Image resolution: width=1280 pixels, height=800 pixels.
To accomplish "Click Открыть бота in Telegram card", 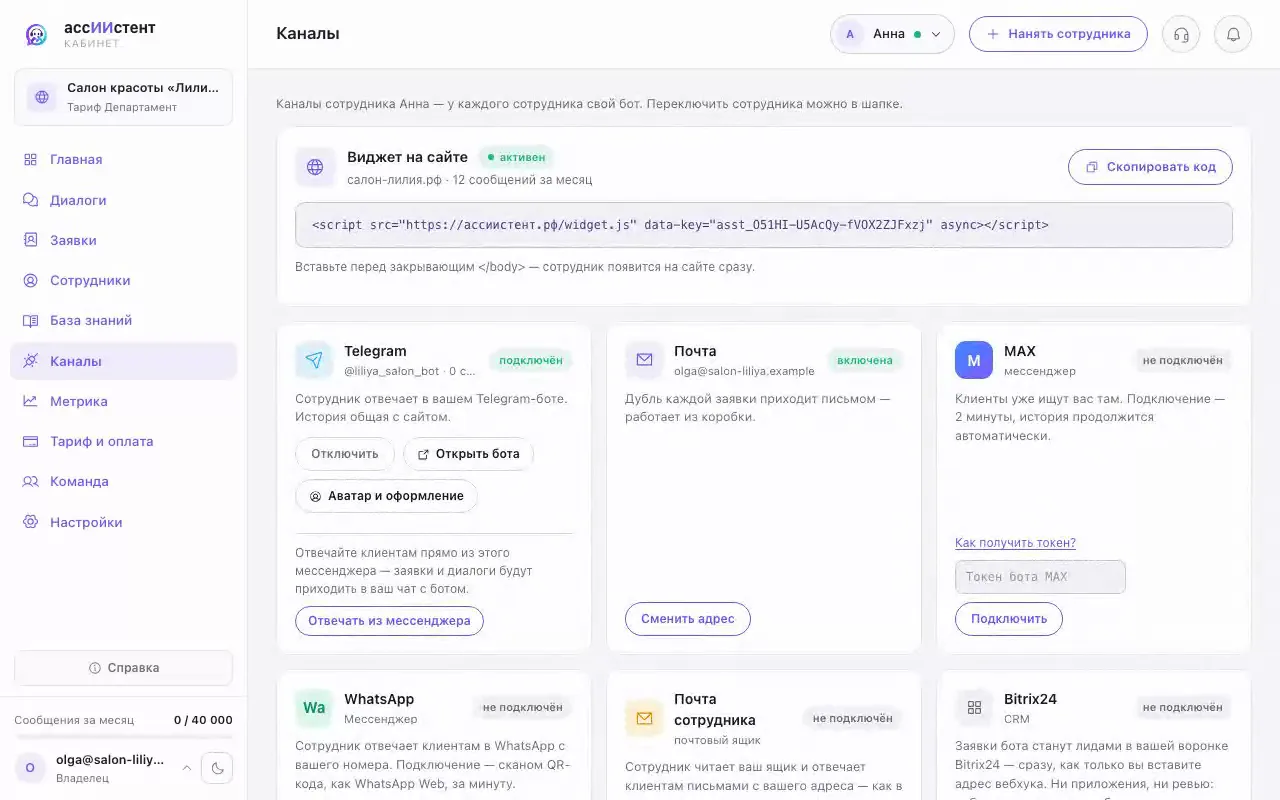I will [468, 454].
